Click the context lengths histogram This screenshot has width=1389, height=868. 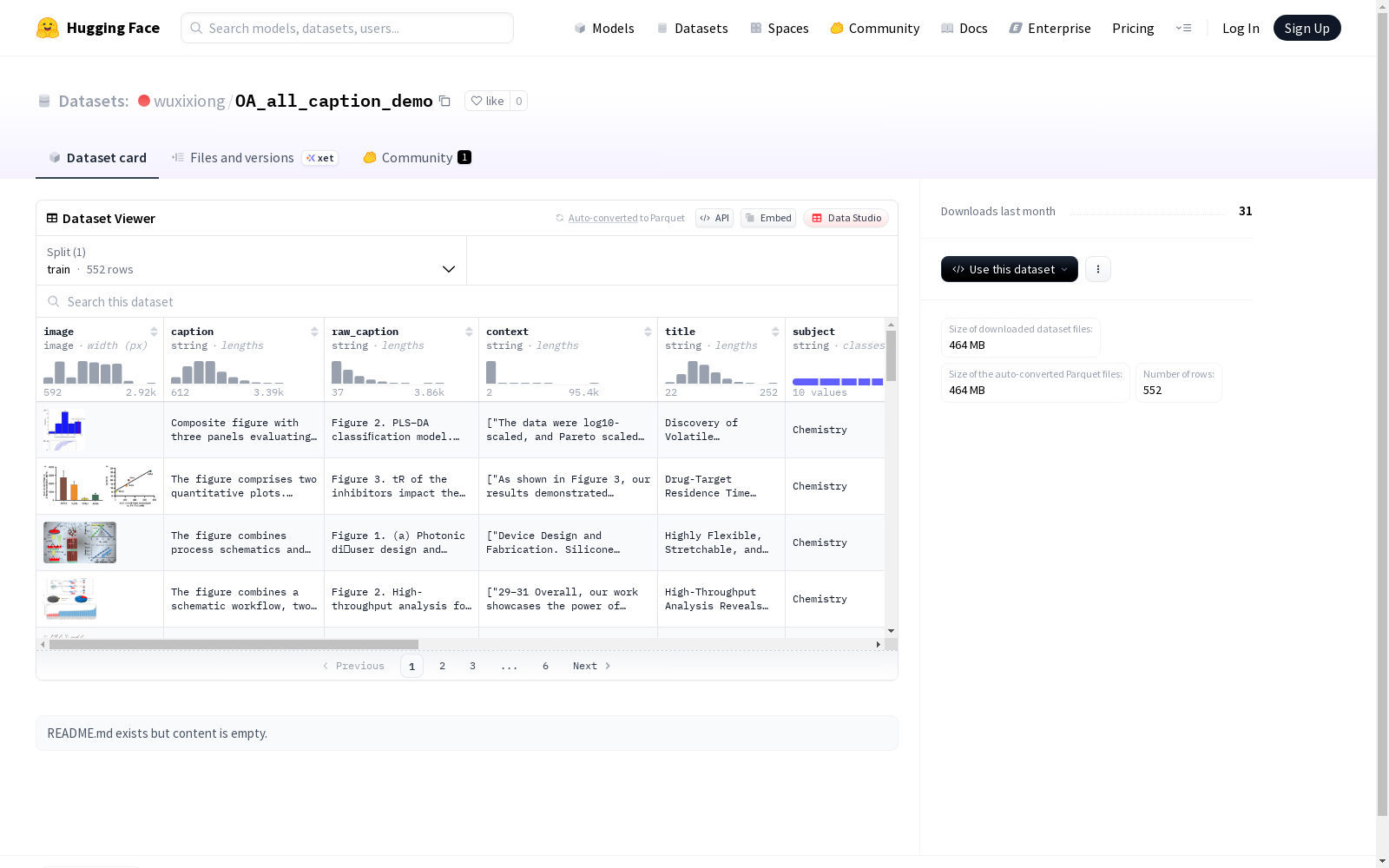click(543, 372)
